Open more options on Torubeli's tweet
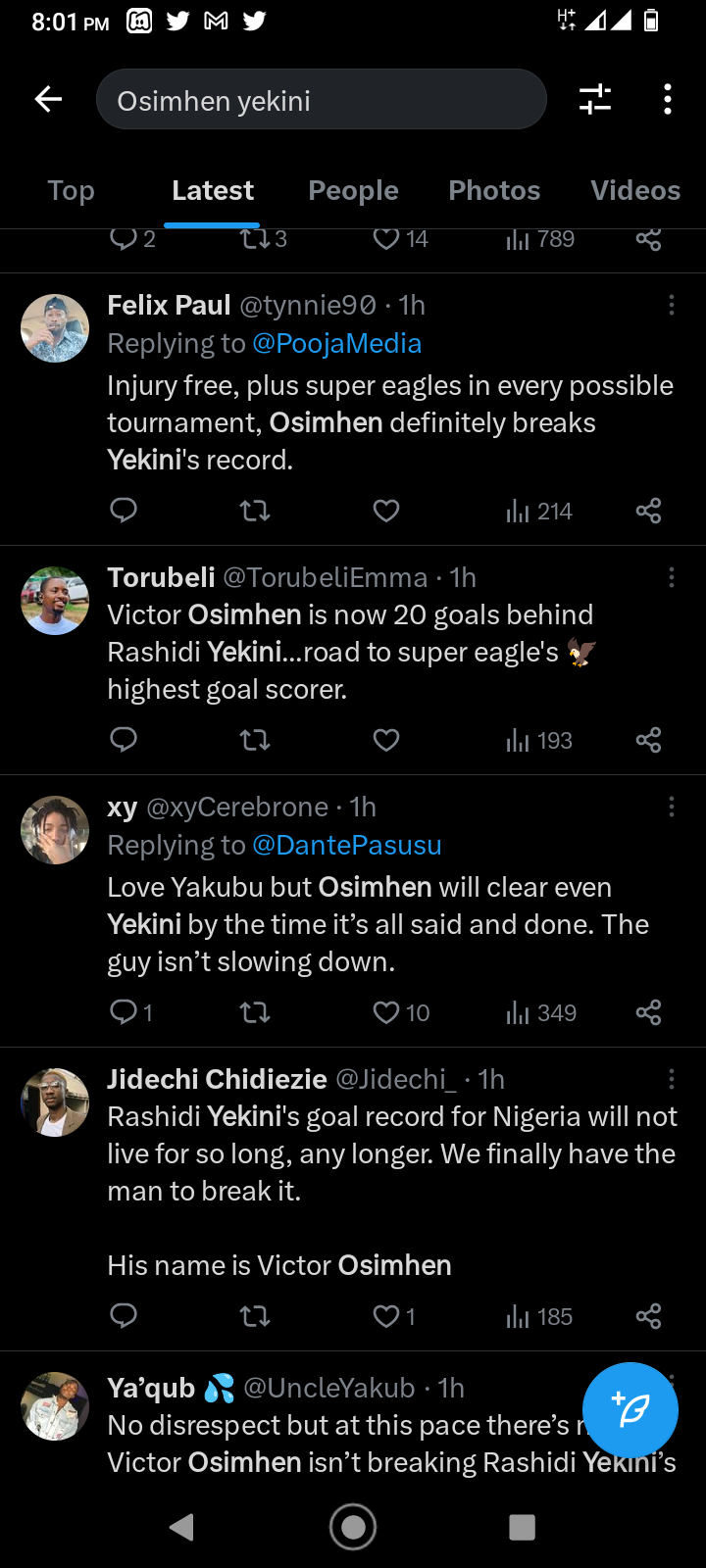Screen dimensions: 706x1568 (x=672, y=578)
